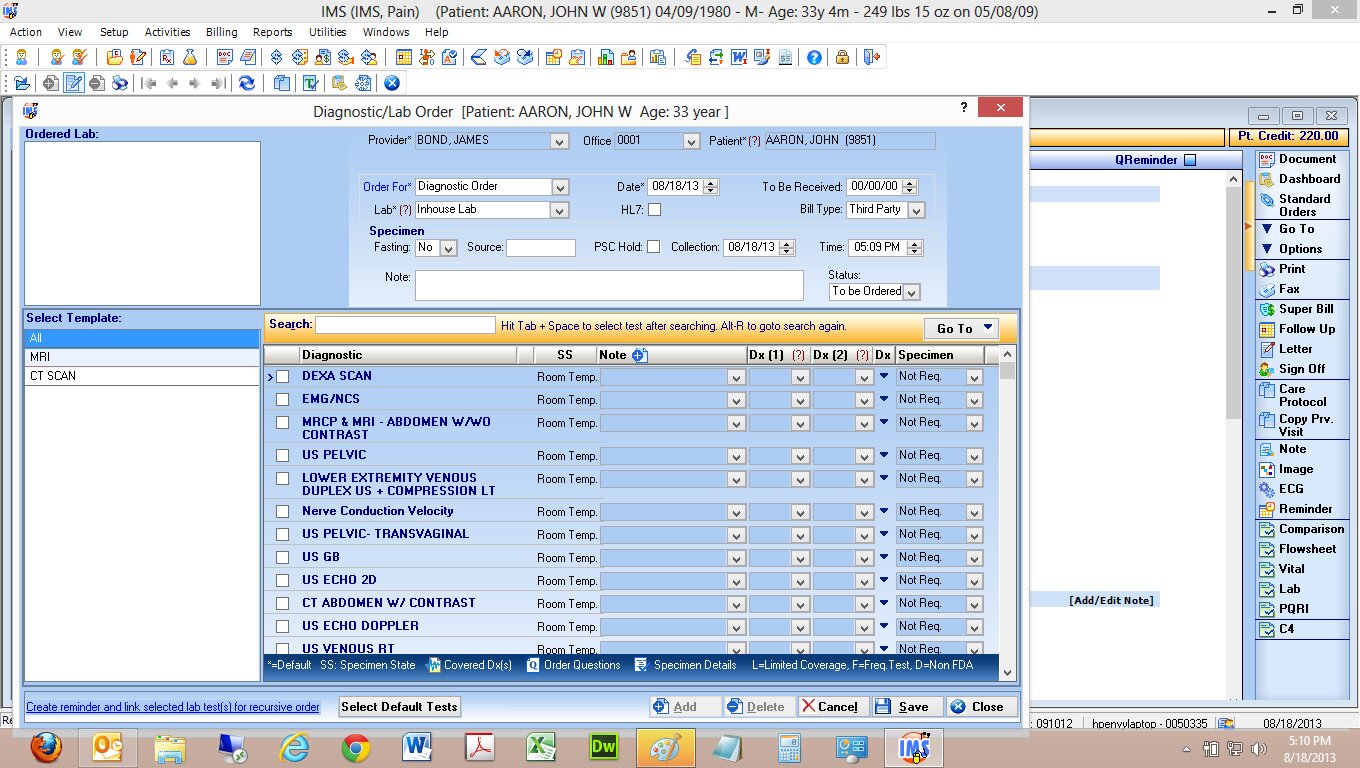1360x768 pixels.
Task: Click the refresh icon in second toolbar
Action: coord(246,83)
